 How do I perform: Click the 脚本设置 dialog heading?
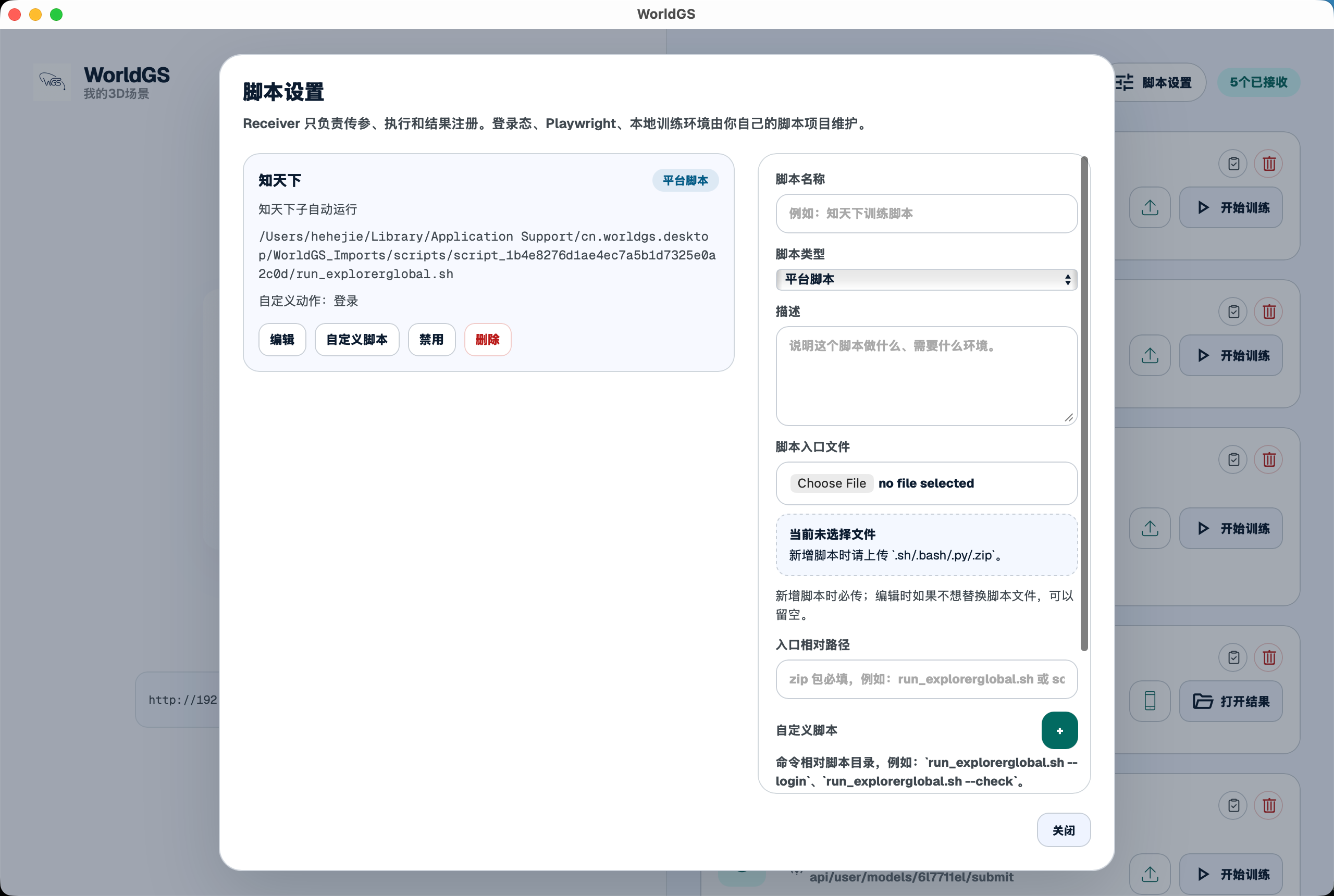[283, 92]
